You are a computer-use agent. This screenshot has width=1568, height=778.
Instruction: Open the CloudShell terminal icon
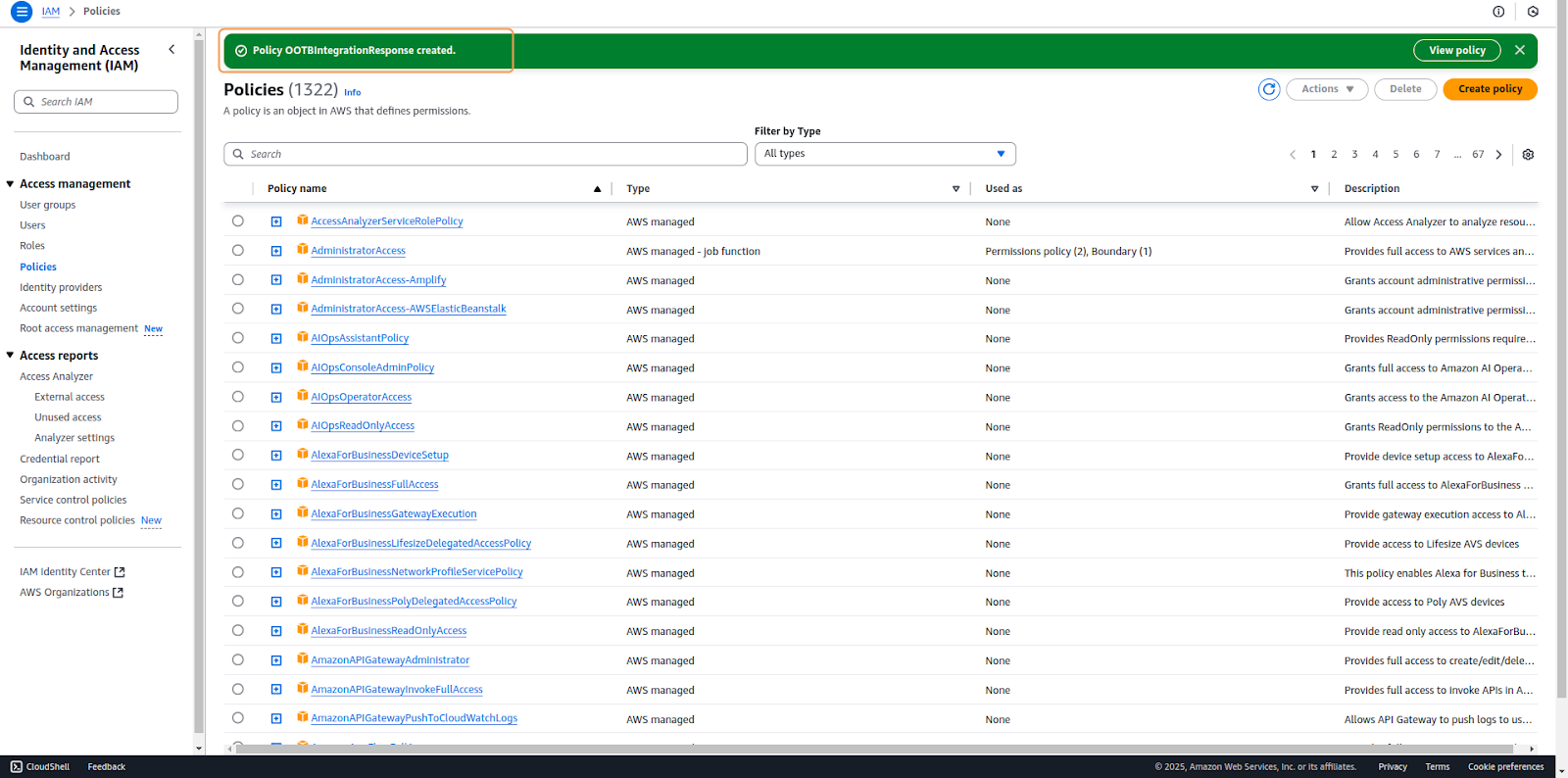point(16,766)
